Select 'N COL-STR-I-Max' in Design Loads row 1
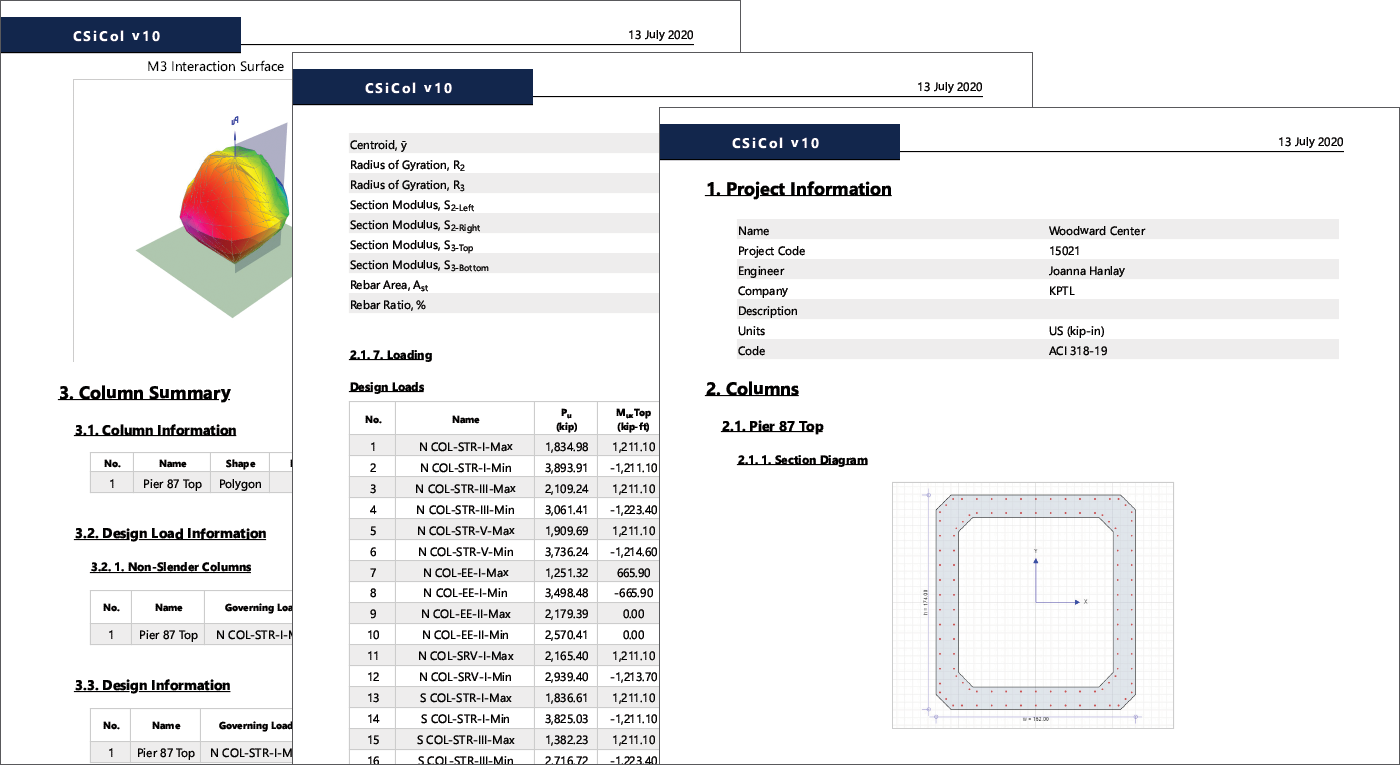 click(465, 446)
